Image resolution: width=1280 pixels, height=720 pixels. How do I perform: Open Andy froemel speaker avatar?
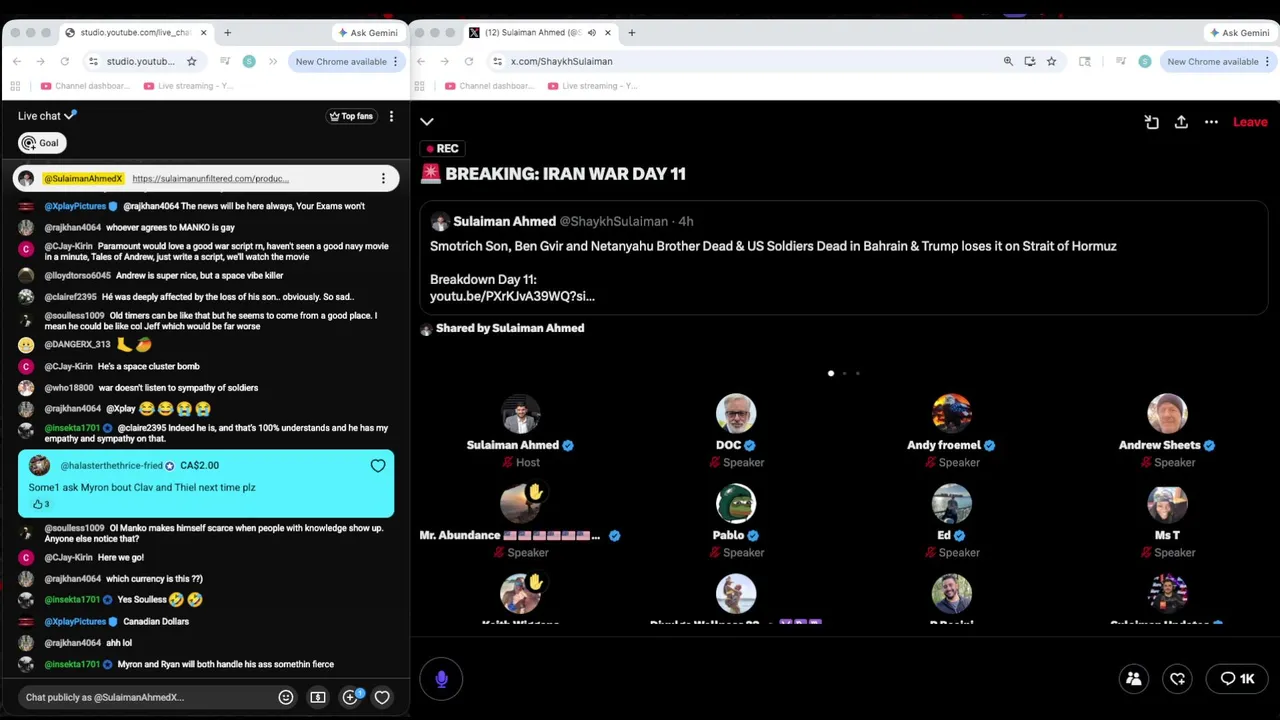(952, 414)
